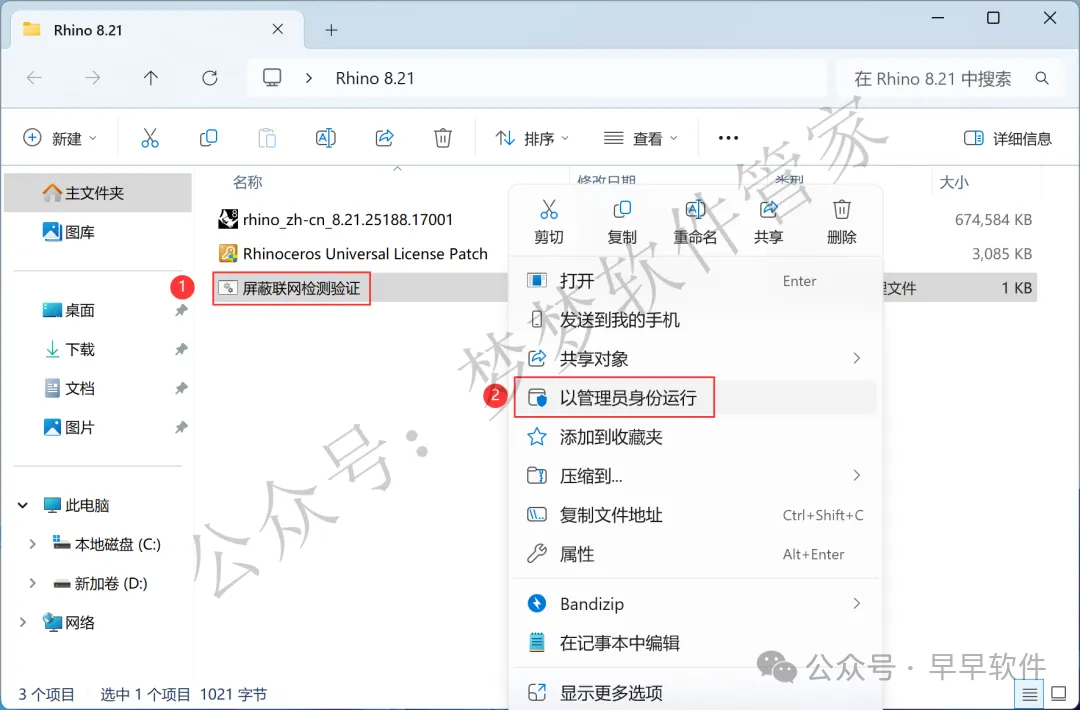Screen dimensions: 1080x710
Task: Choose 删除 in the context menu
Action: coord(841,222)
